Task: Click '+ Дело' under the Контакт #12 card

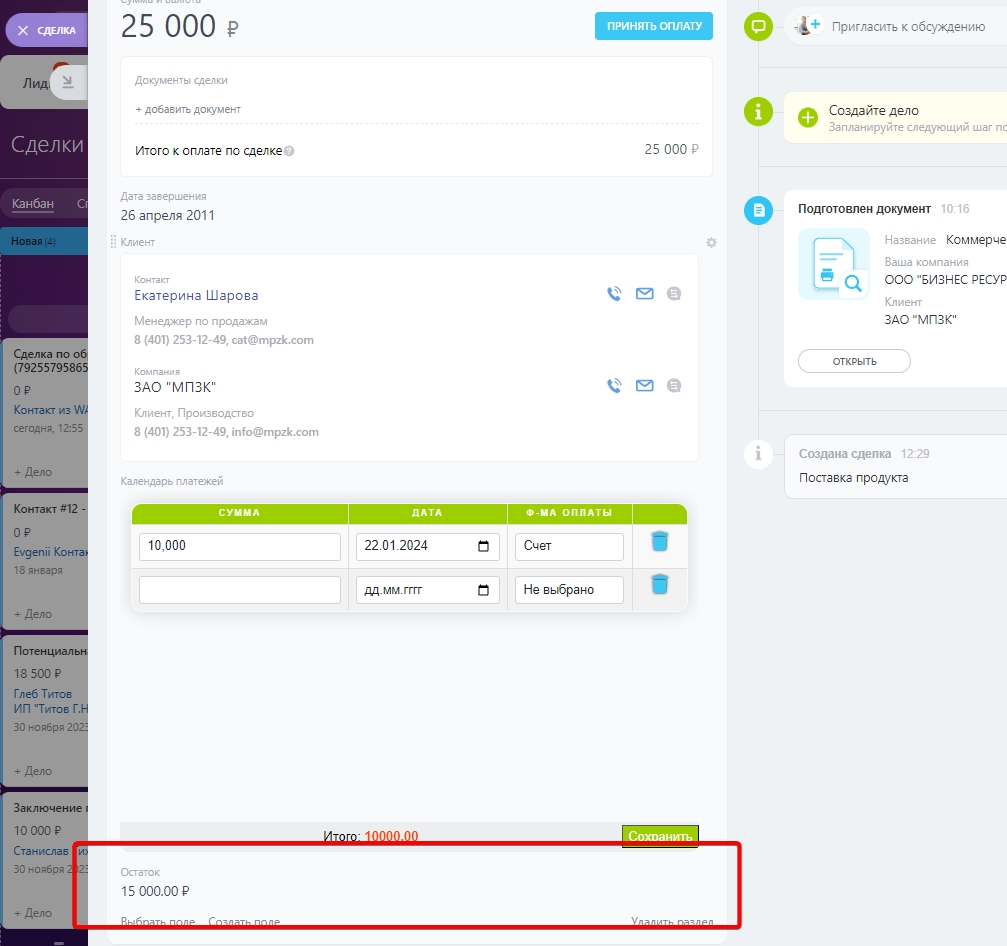Action: [33, 613]
